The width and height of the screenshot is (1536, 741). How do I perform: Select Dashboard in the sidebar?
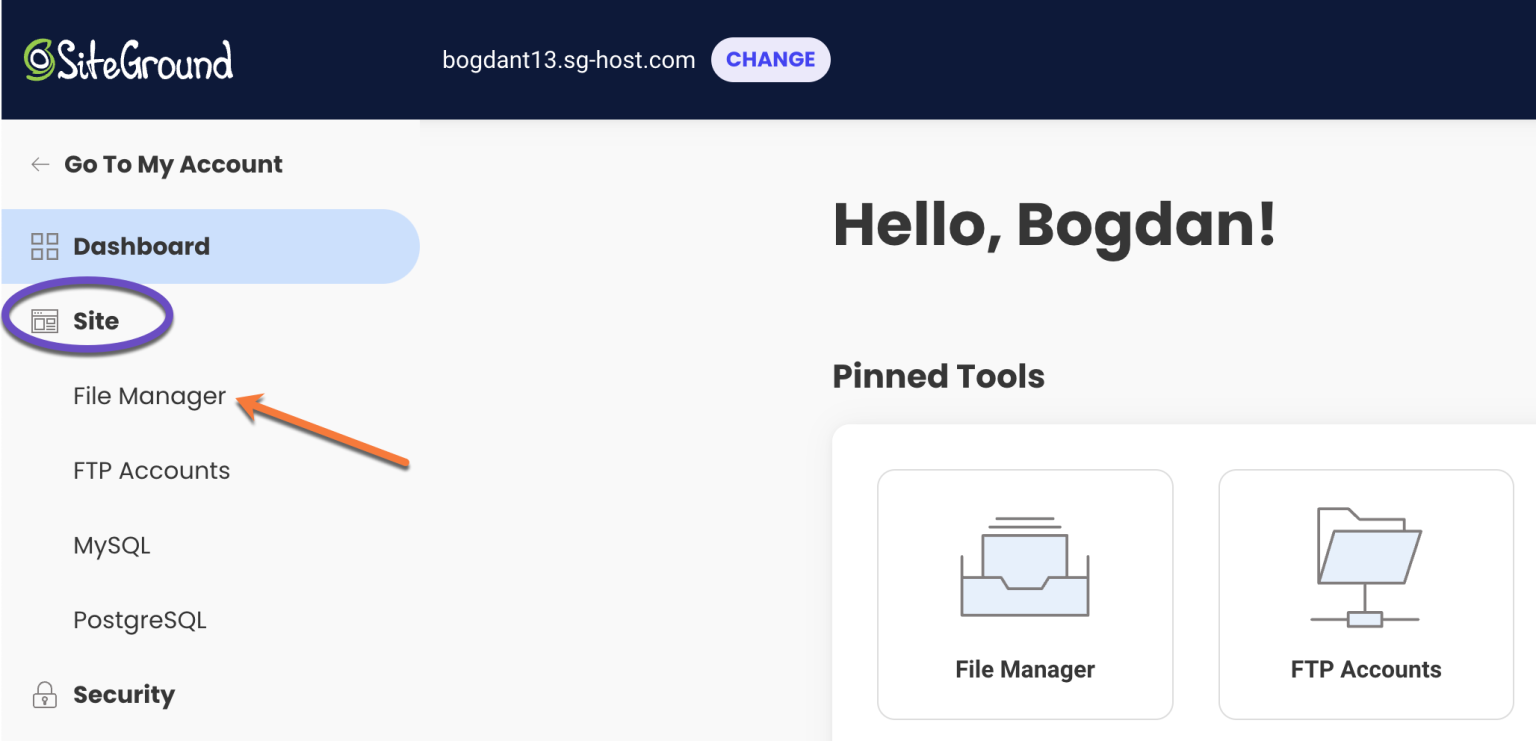(x=140, y=246)
